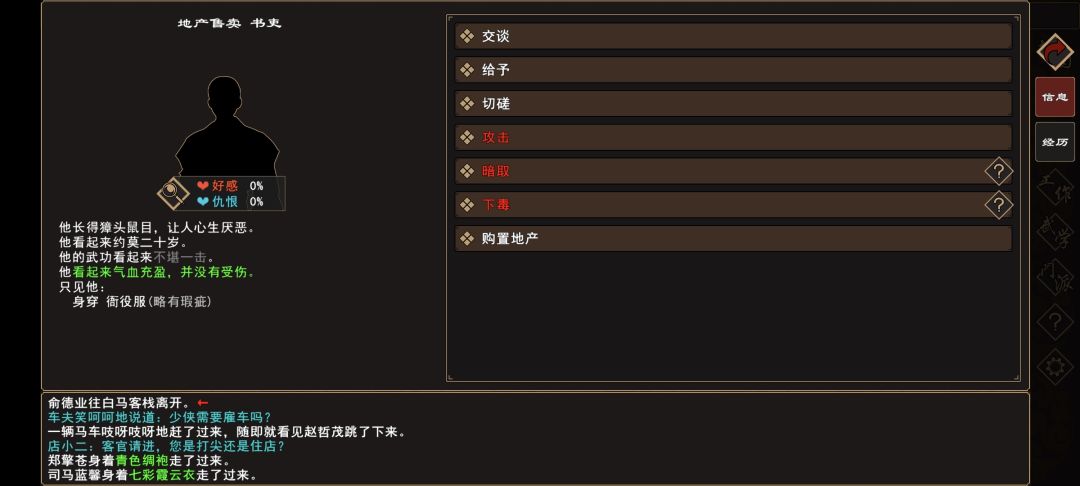
Task: Click the question mark icon beside 下毒
Action: [998, 205]
